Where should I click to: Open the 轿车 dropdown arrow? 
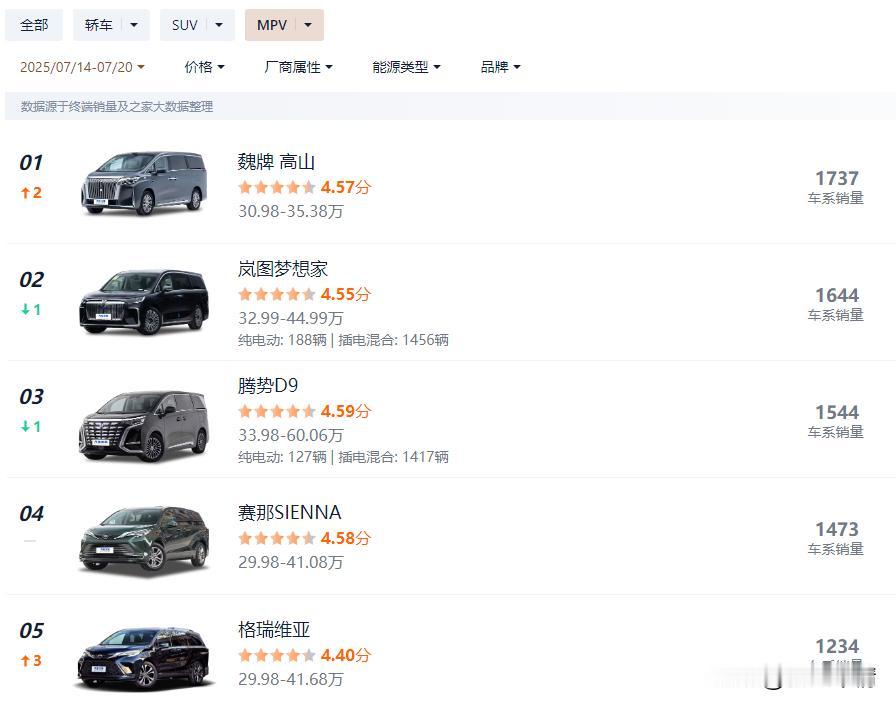pos(134,25)
